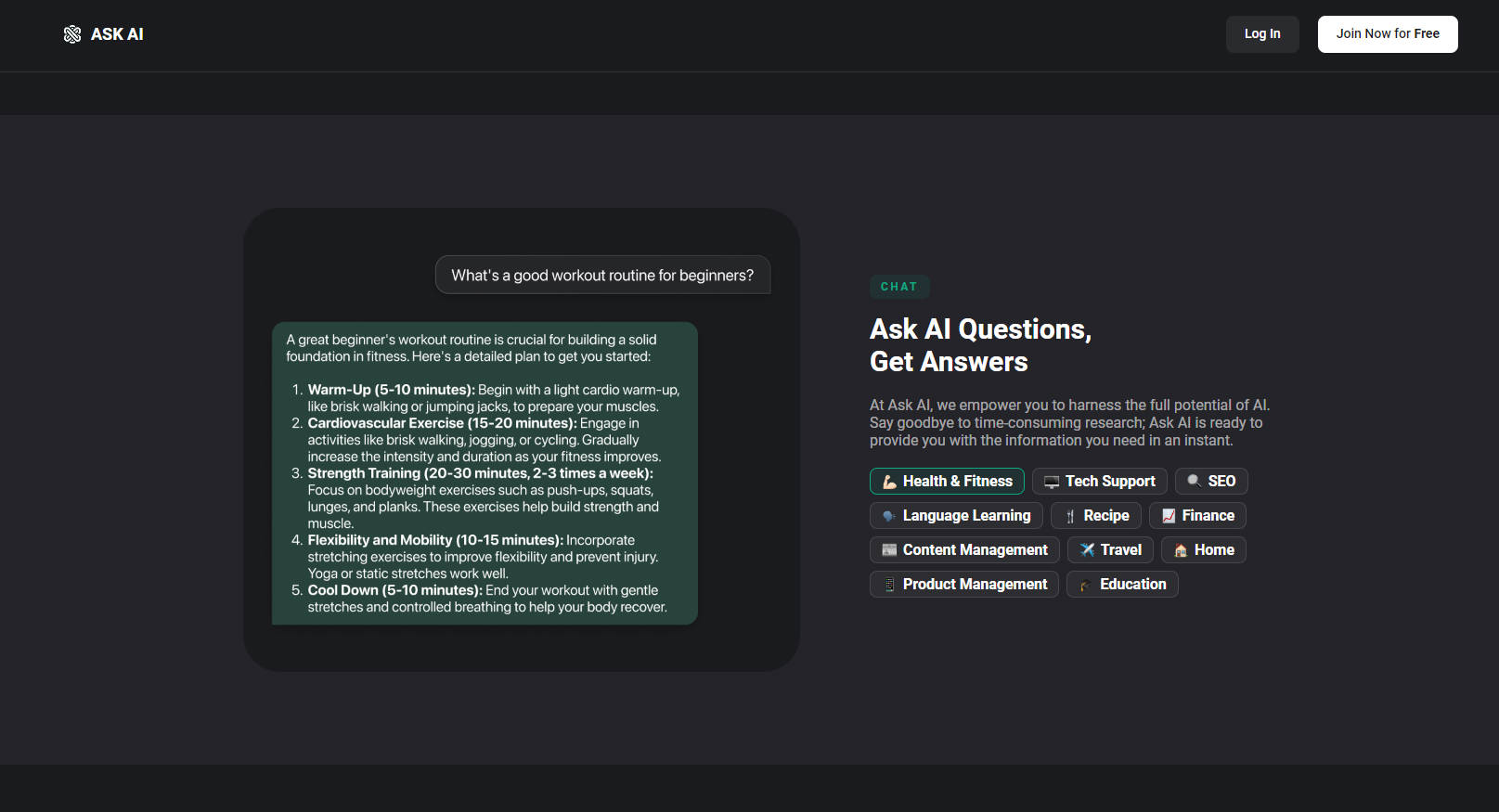Click 'Cool Down (5-10 minutes):' list item

[395, 590]
